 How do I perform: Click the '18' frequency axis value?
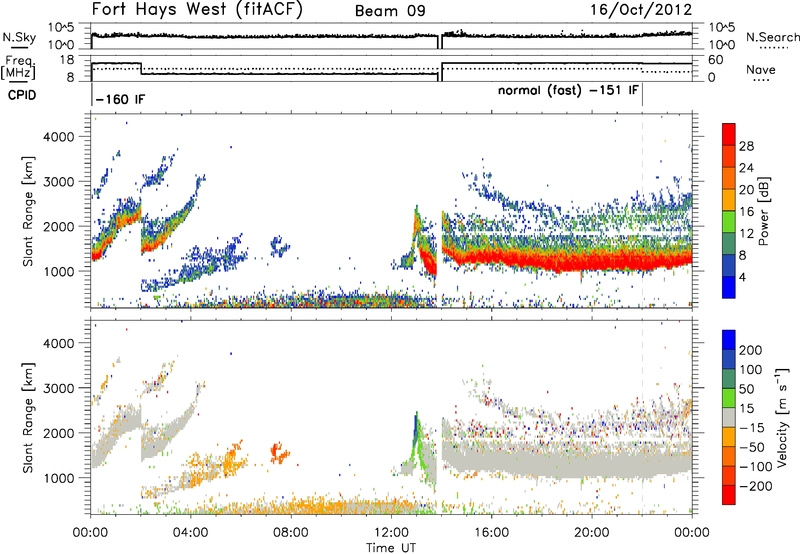pyautogui.click(x=67, y=60)
